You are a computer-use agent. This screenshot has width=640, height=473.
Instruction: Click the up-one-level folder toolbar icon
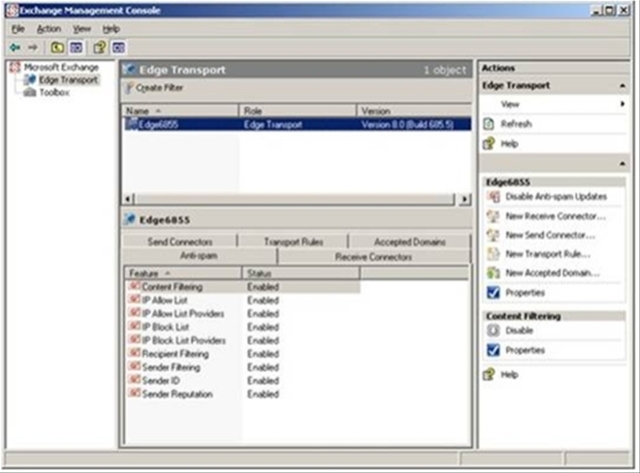coord(58,47)
